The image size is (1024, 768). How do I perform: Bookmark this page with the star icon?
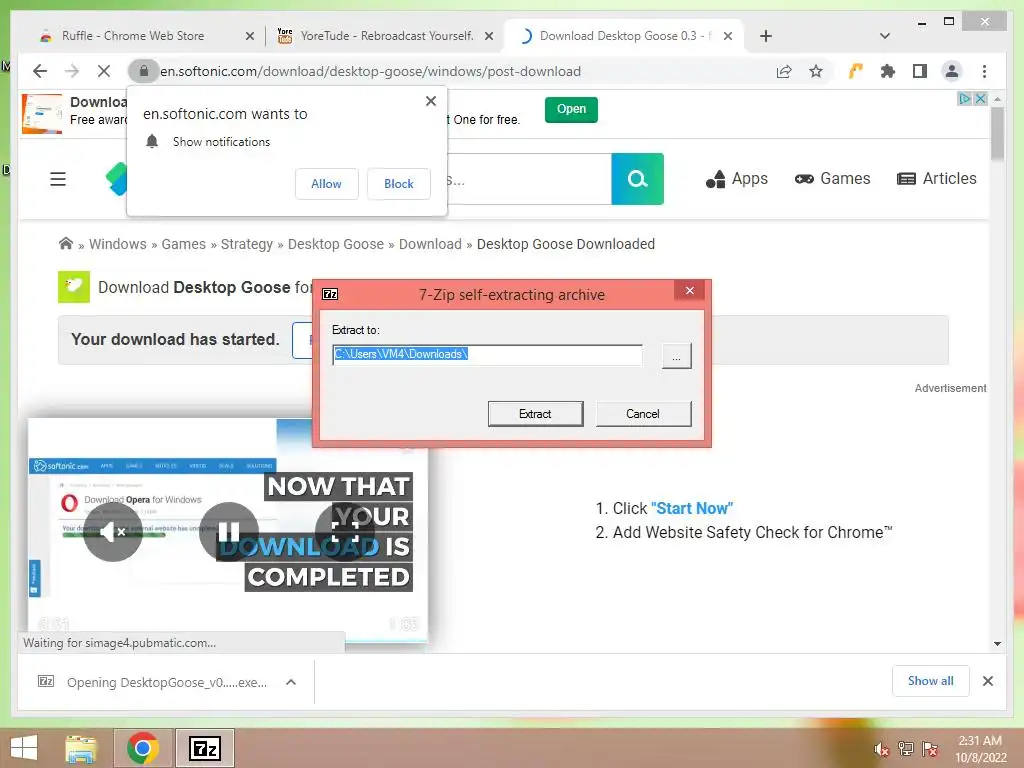[x=816, y=71]
